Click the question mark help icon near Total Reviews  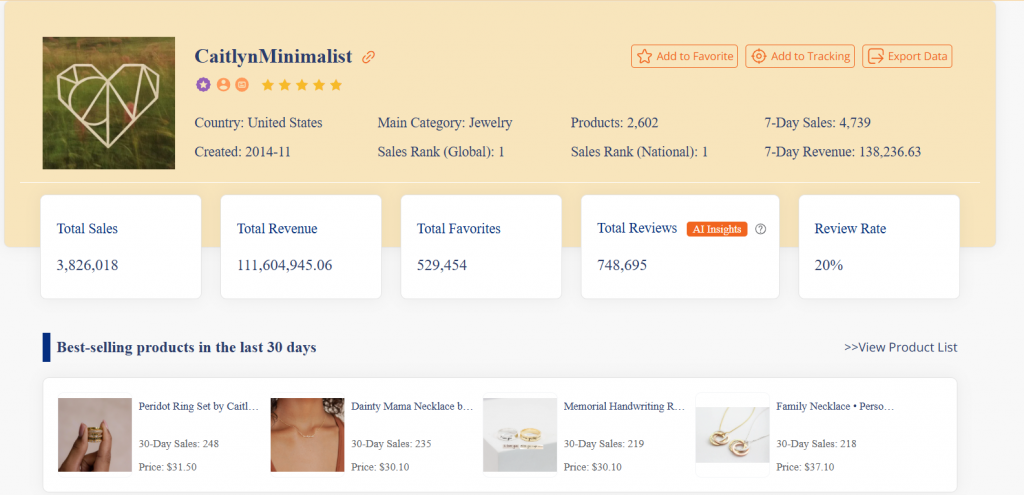pos(760,229)
